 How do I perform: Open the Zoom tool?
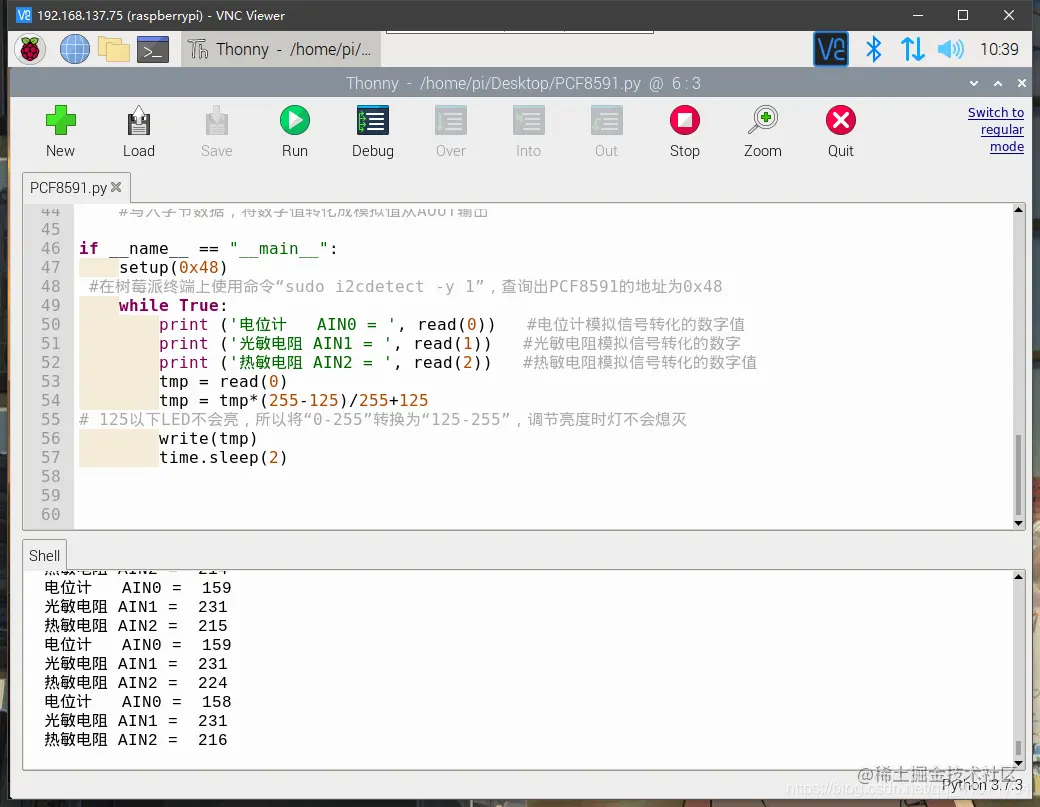coord(763,131)
